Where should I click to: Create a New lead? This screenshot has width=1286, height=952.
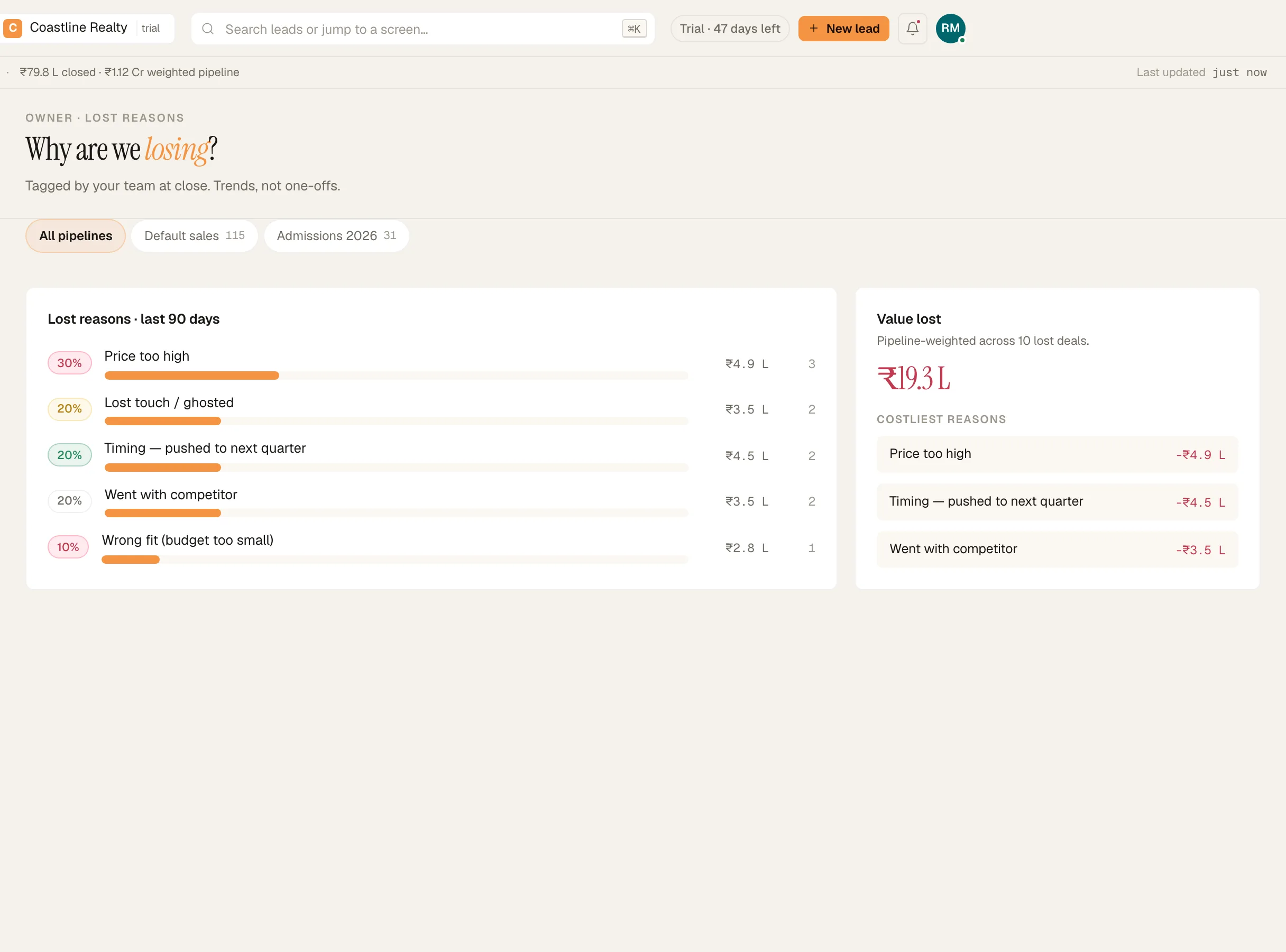843,28
